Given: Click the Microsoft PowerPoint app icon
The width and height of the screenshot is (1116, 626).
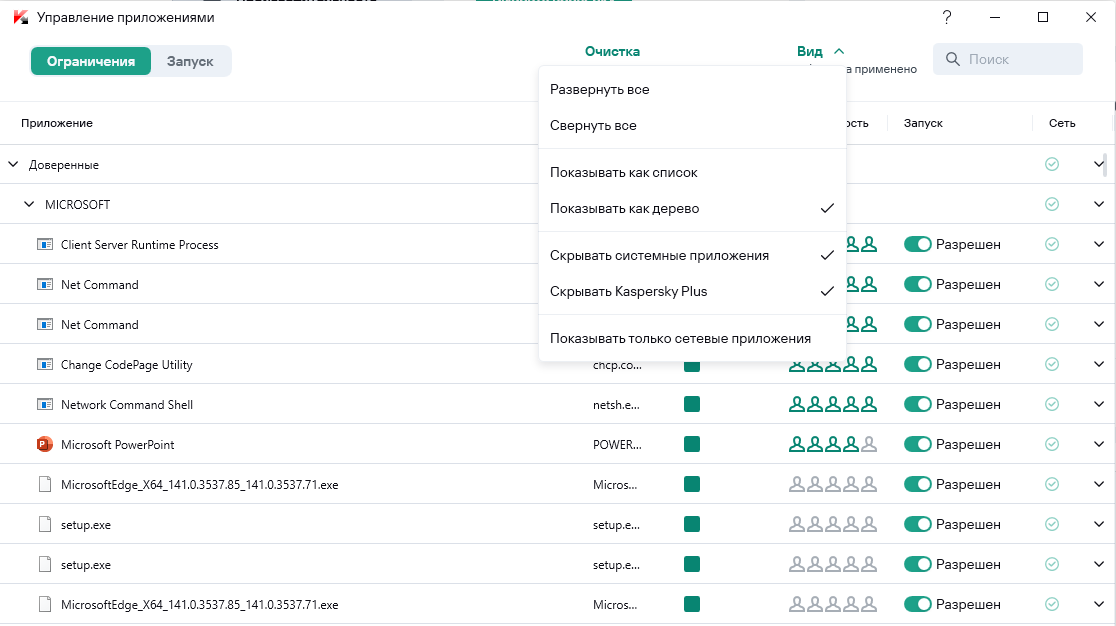Looking at the screenshot, I should coord(44,445).
